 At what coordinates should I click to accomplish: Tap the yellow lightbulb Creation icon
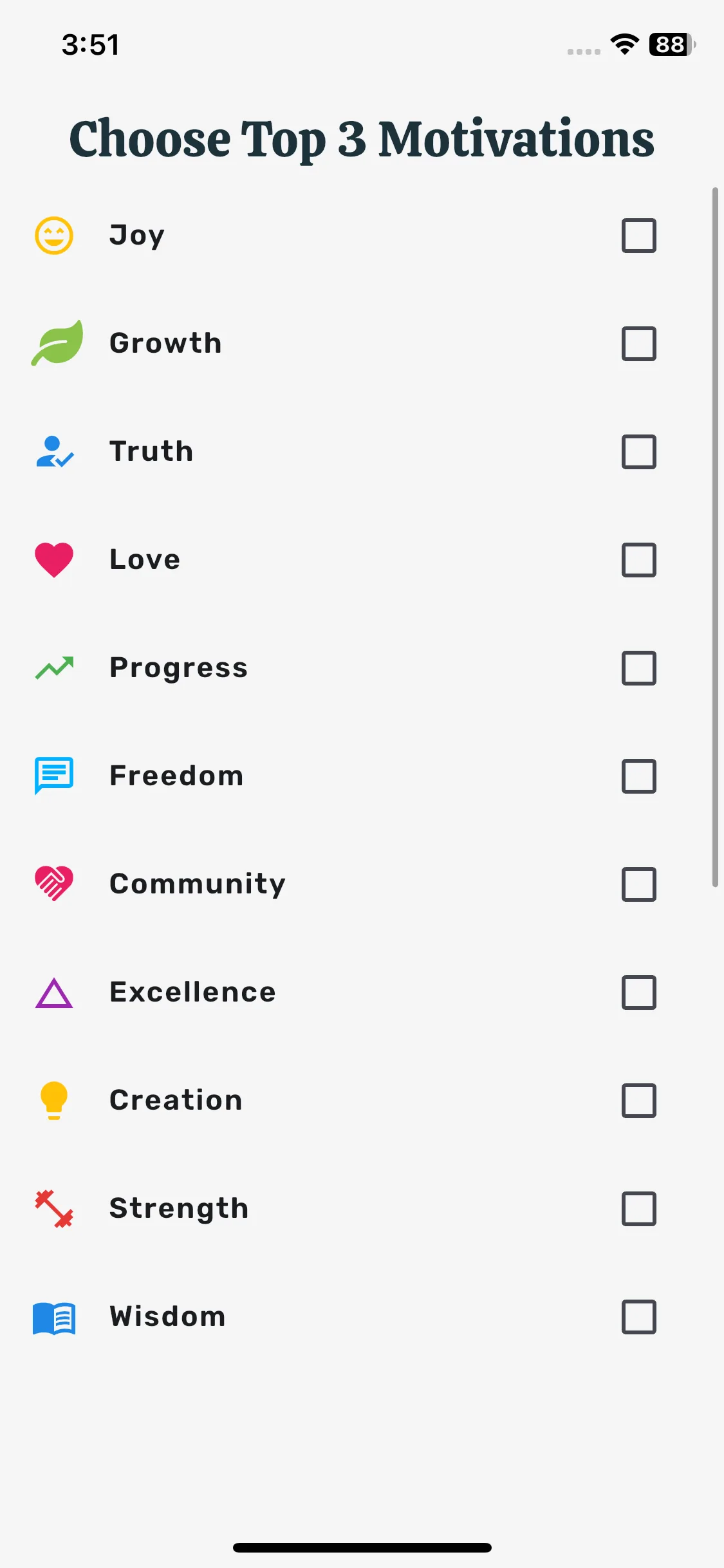(54, 1101)
